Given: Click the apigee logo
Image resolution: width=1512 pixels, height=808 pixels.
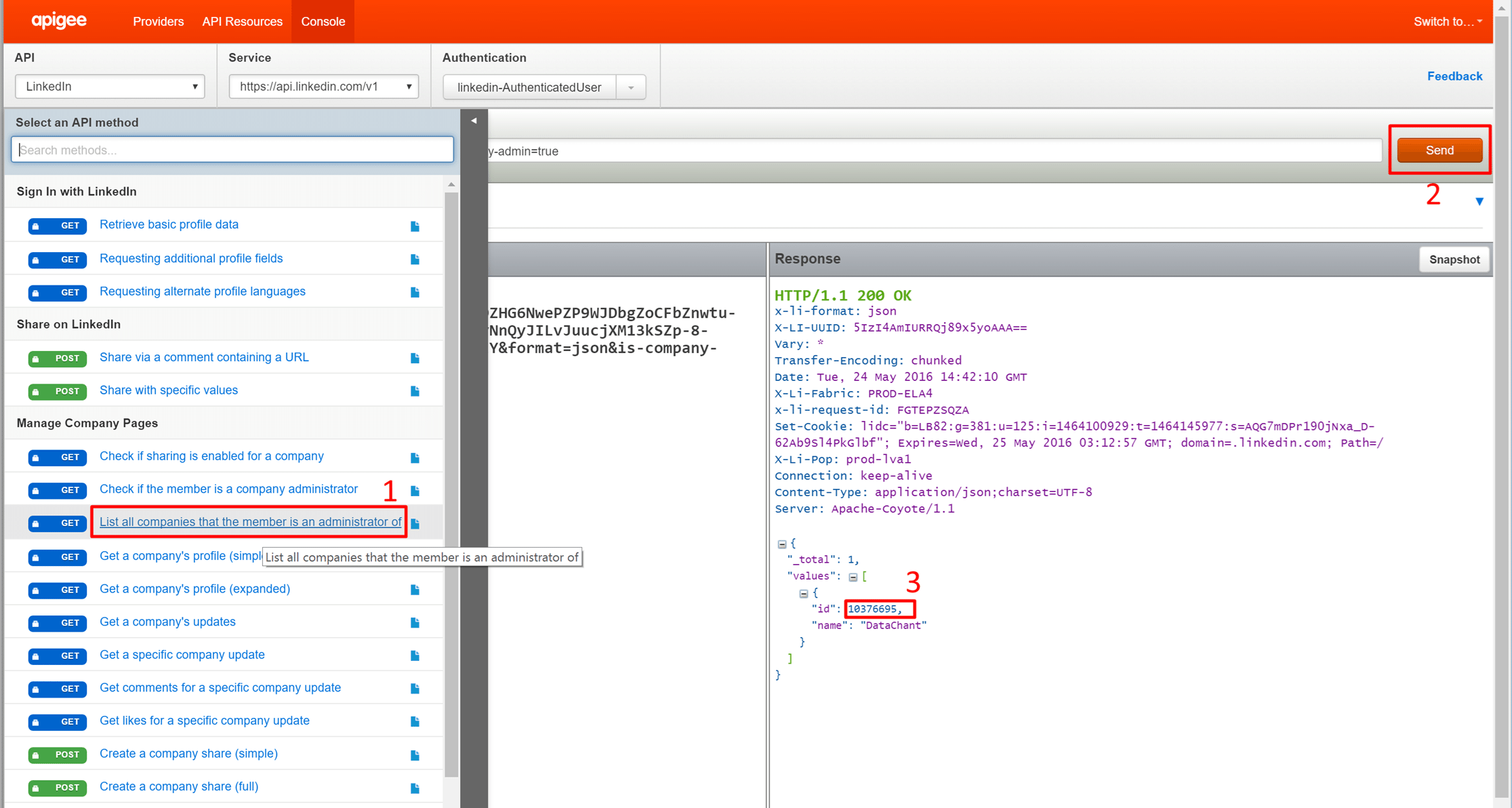Looking at the screenshot, I should point(59,21).
